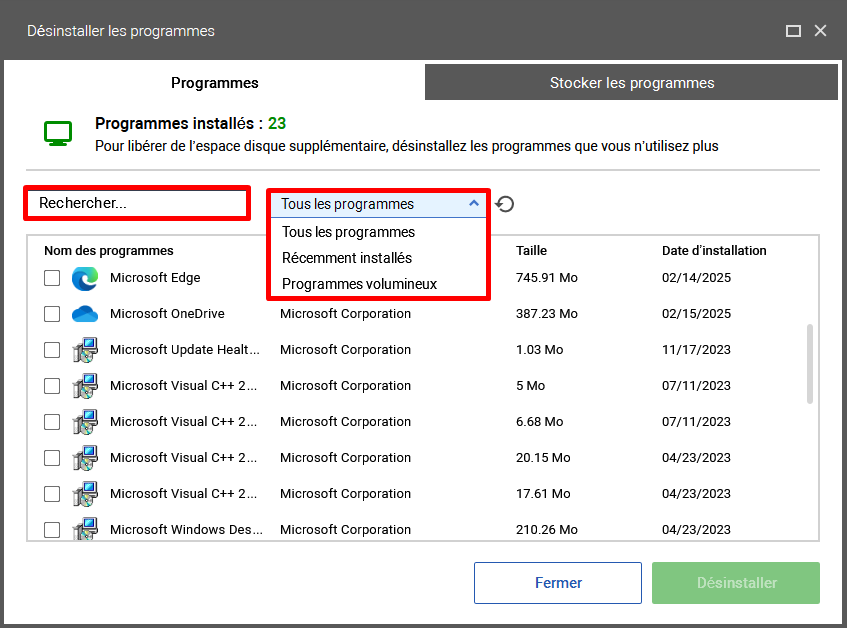Click Microsoft Corporation in the OneDrive row

coord(345,314)
